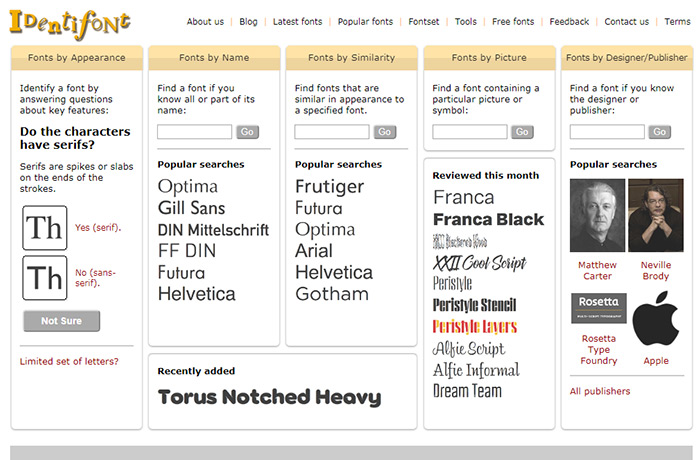Open the Tools menu item
This screenshot has height=460, width=700.
pos(466,21)
